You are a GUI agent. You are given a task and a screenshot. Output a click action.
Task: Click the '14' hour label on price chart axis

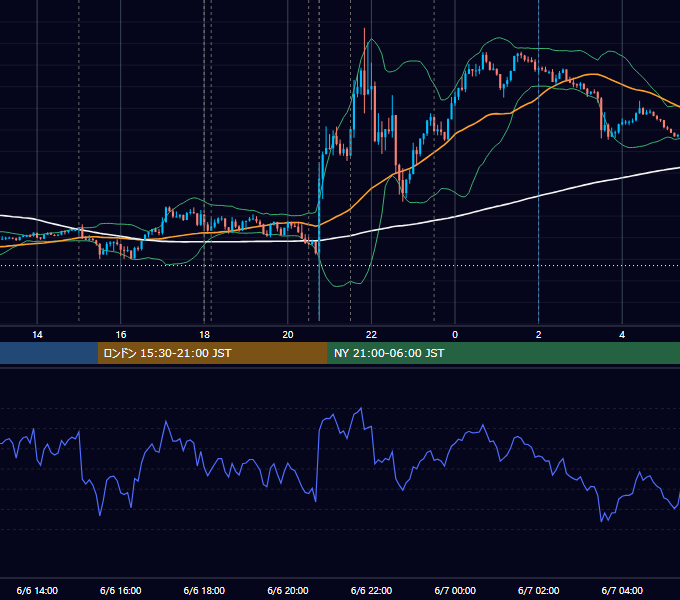tap(37, 335)
